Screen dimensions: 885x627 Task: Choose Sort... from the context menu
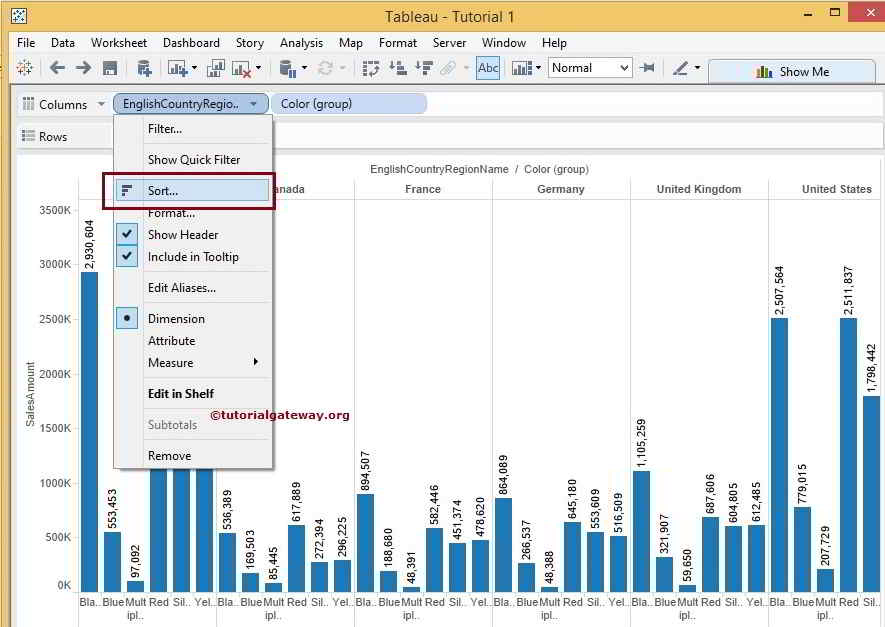tap(163, 190)
